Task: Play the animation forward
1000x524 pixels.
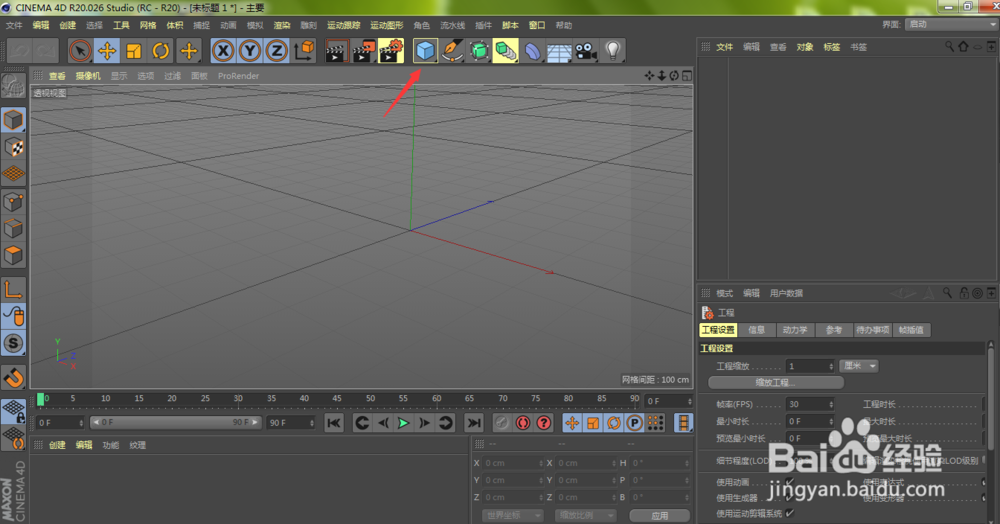Action: pyautogui.click(x=403, y=423)
